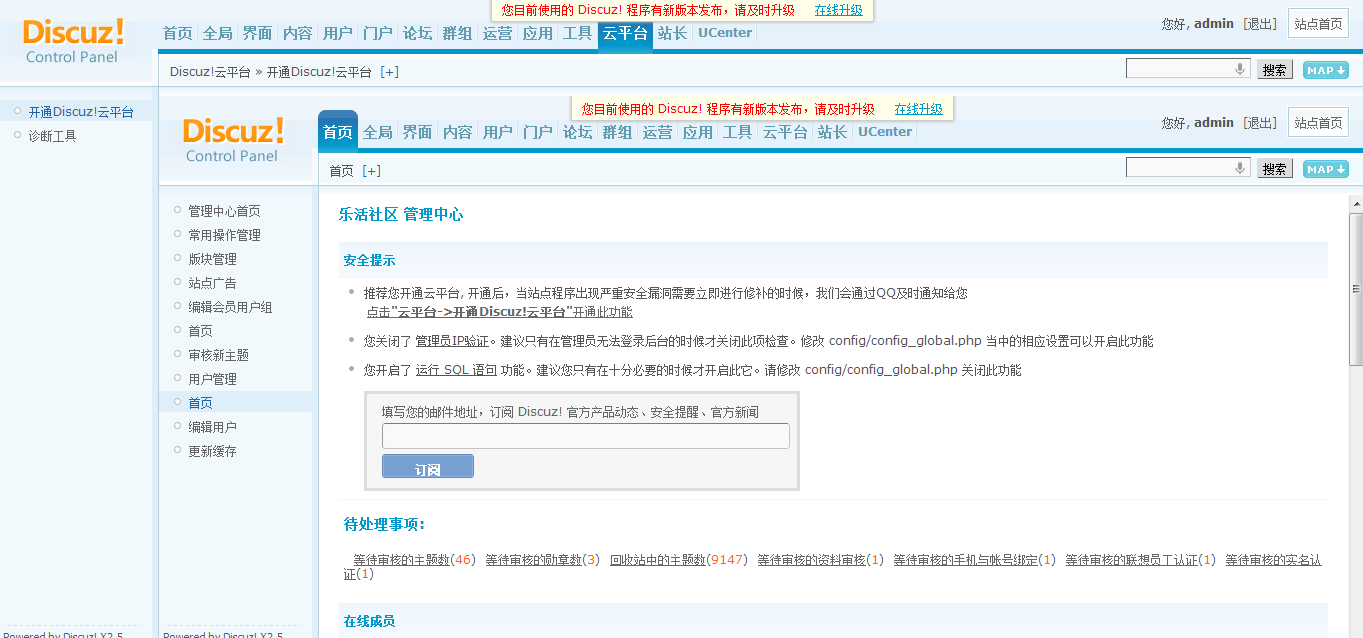
Task: Switch to the 用户 tab in the nested panel
Action: point(497,132)
